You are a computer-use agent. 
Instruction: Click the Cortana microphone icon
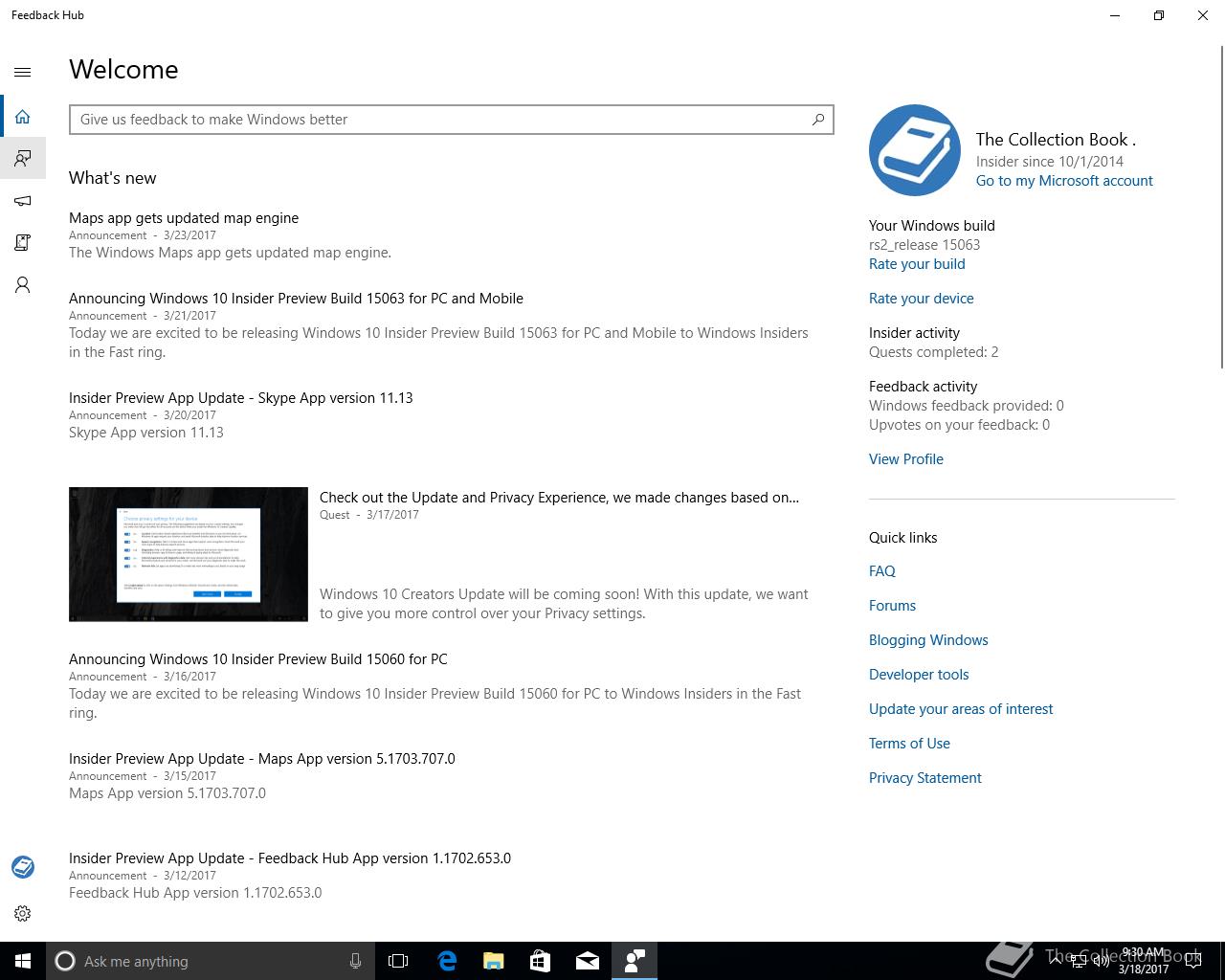click(x=355, y=961)
